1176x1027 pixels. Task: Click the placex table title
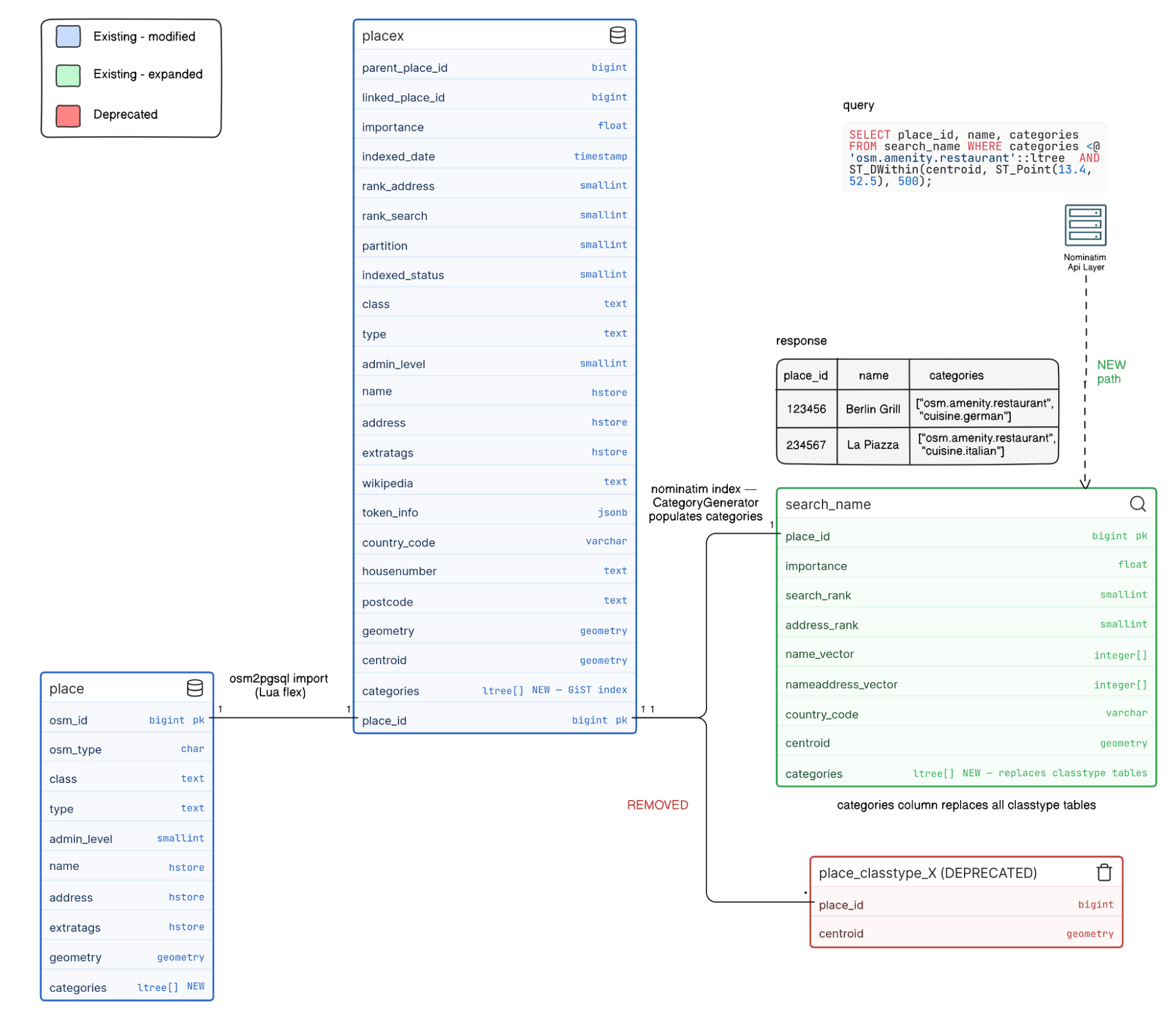click(x=382, y=36)
